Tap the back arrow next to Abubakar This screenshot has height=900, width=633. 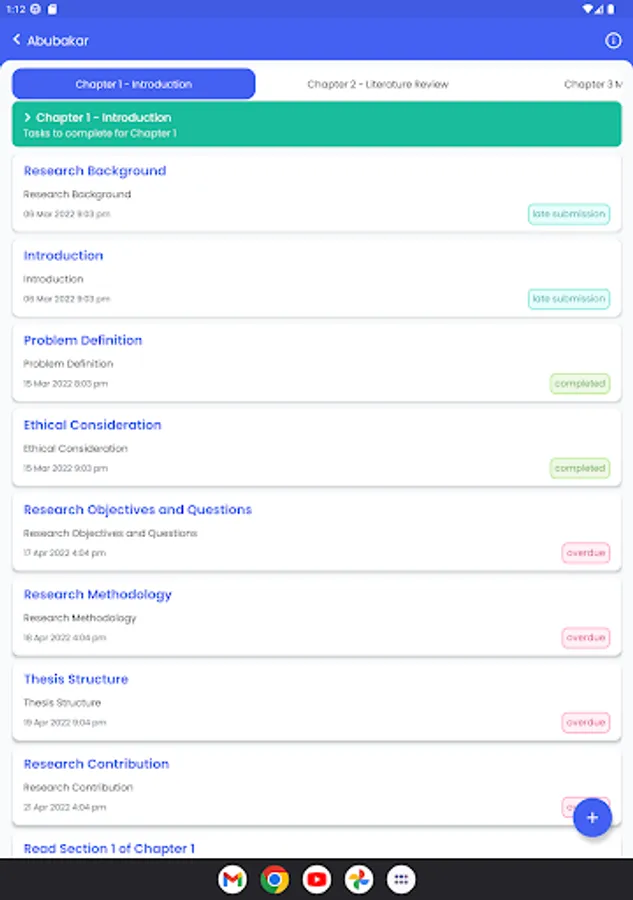17,40
